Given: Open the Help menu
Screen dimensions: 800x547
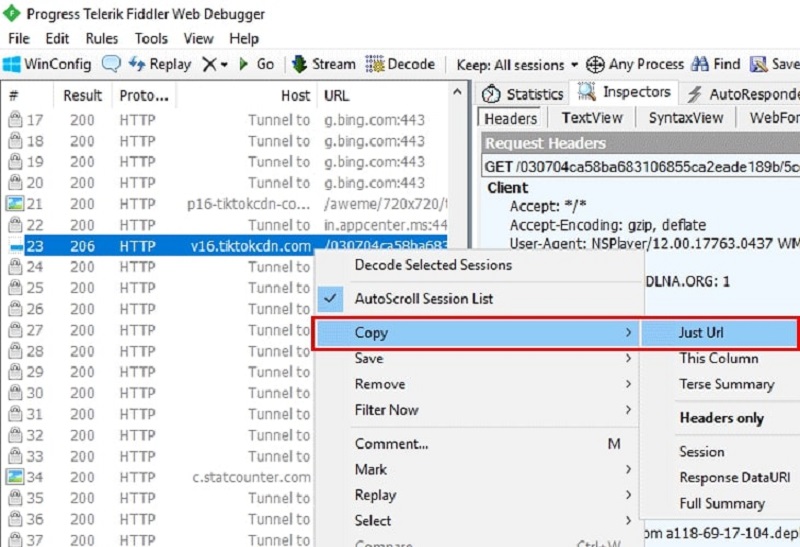Looking at the screenshot, I should 244,39.
